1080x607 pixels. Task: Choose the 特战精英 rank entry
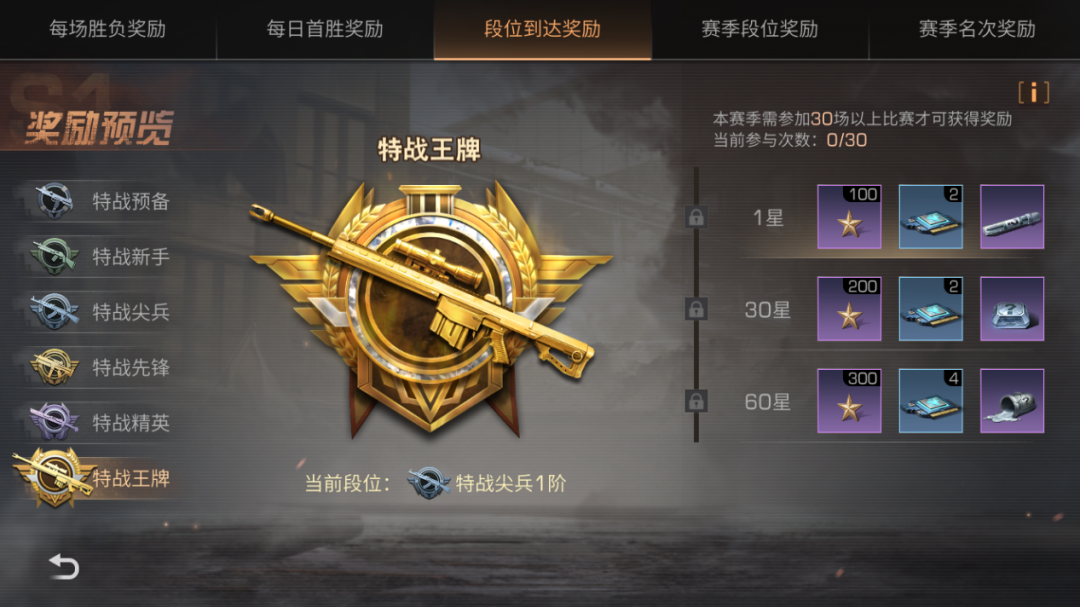100,422
